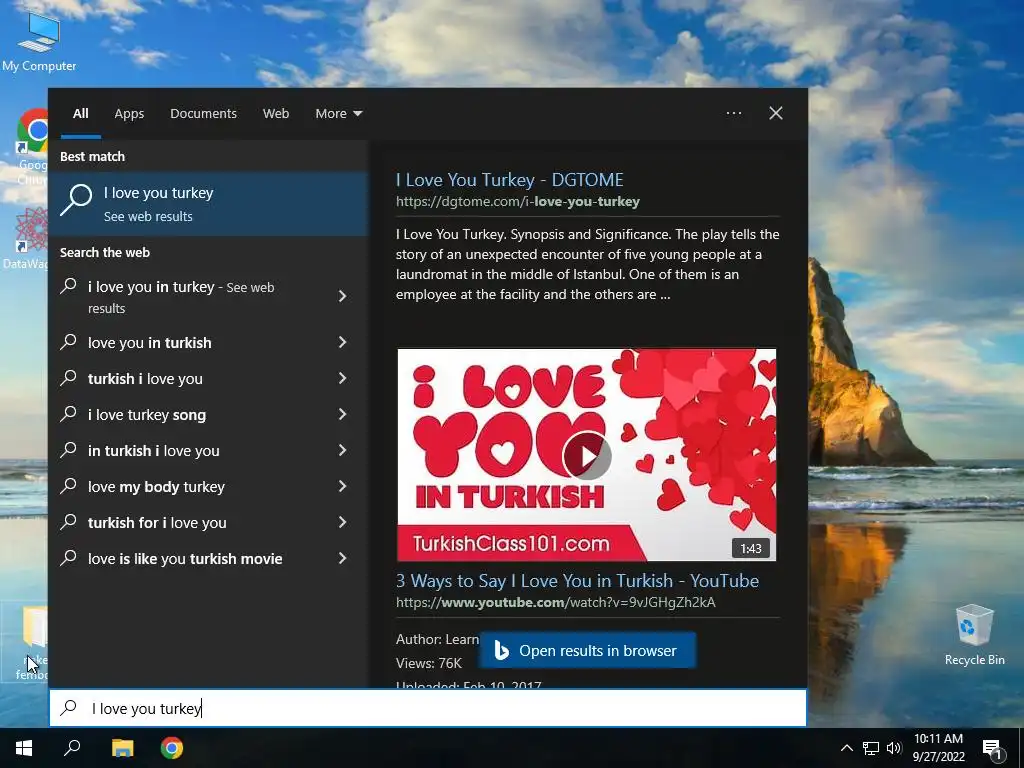Viewport: 1024px width, 768px height.
Task: Switch to the Apps tab
Action: coord(129,114)
